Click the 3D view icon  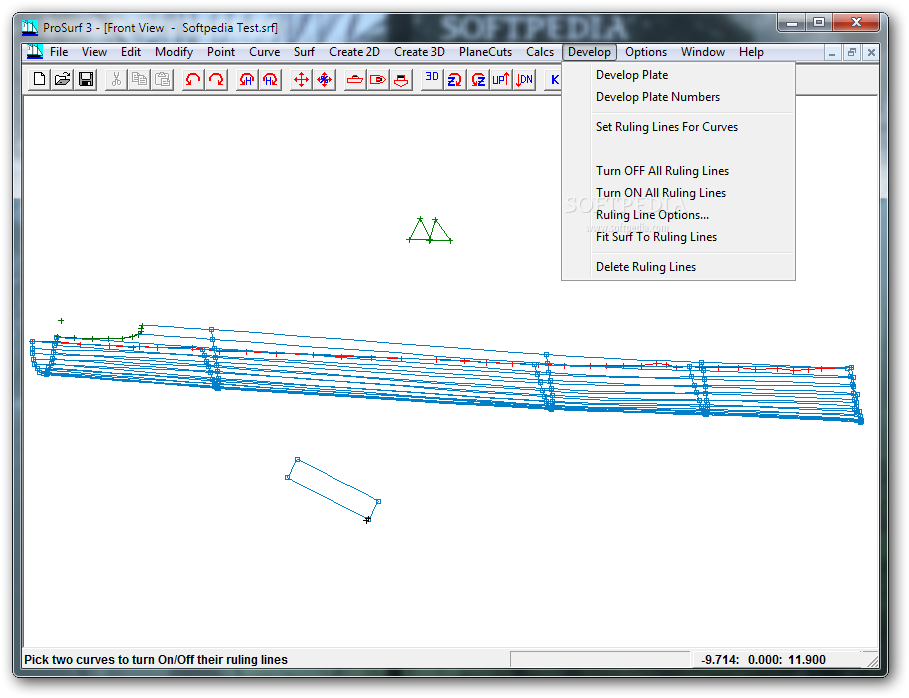point(432,79)
